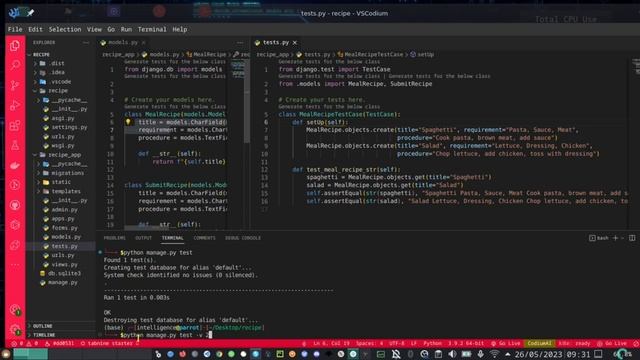
Task: Split the terminal panel
Action: coord(632,238)
